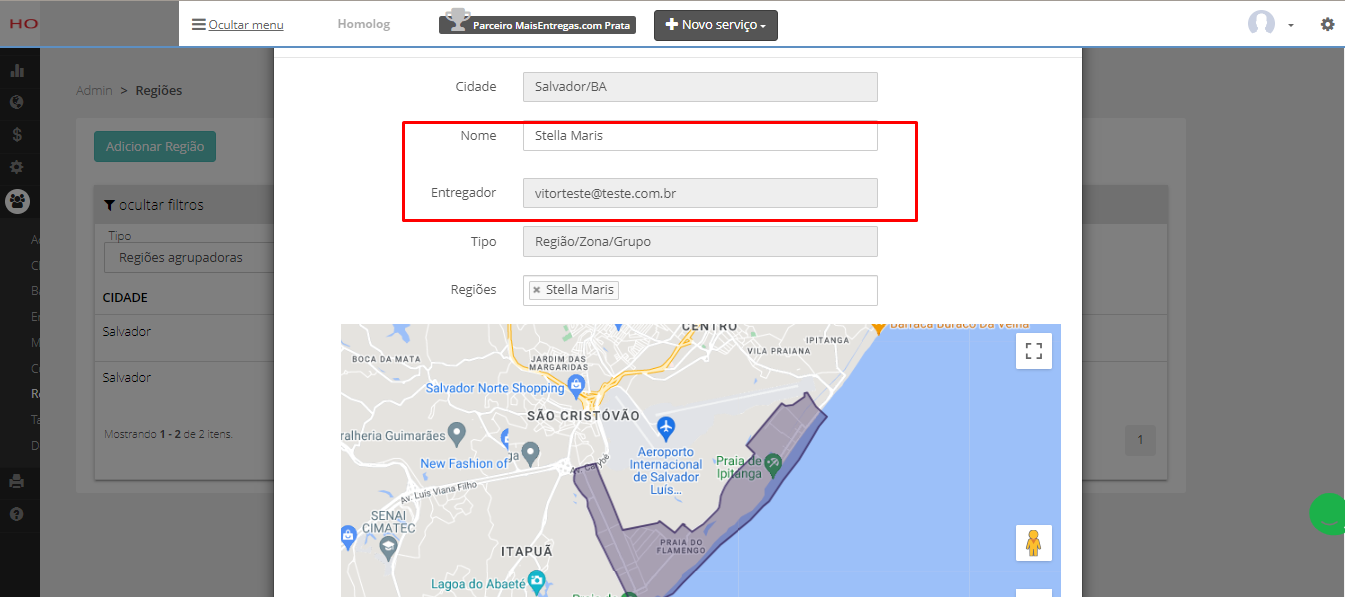Toggle map fullscreen view
1345x597 pixels.
point(1034,351)
